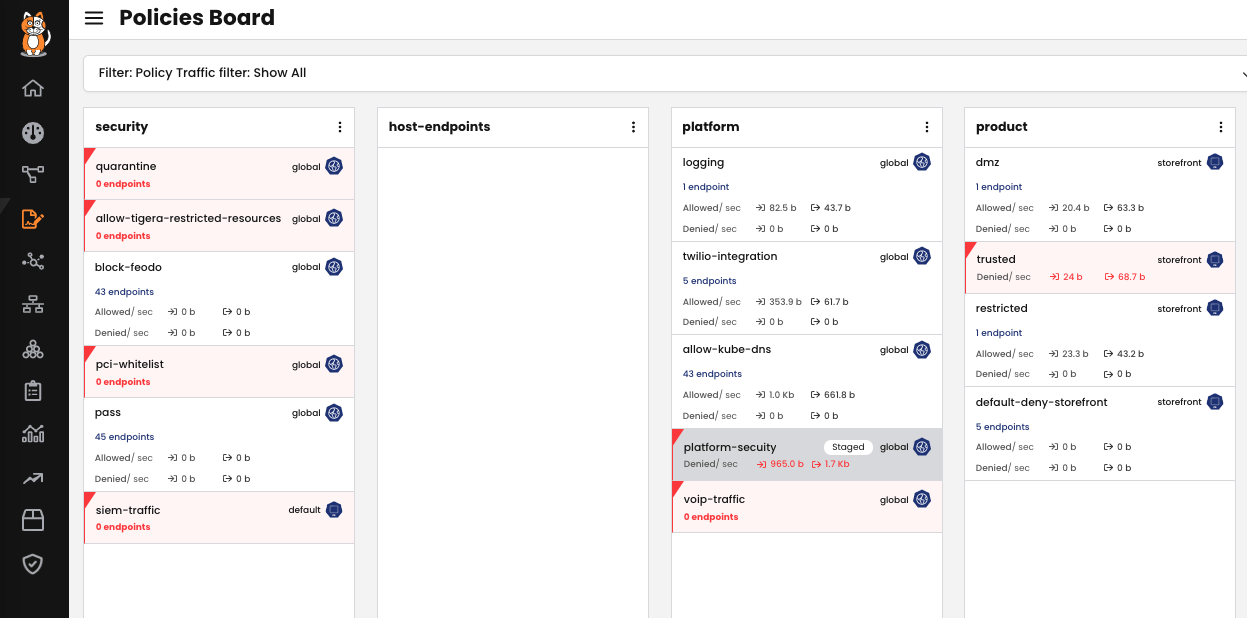Open the Managed Clusters sidebar icon
The image size is (1247, 618).
click(33, 348)
